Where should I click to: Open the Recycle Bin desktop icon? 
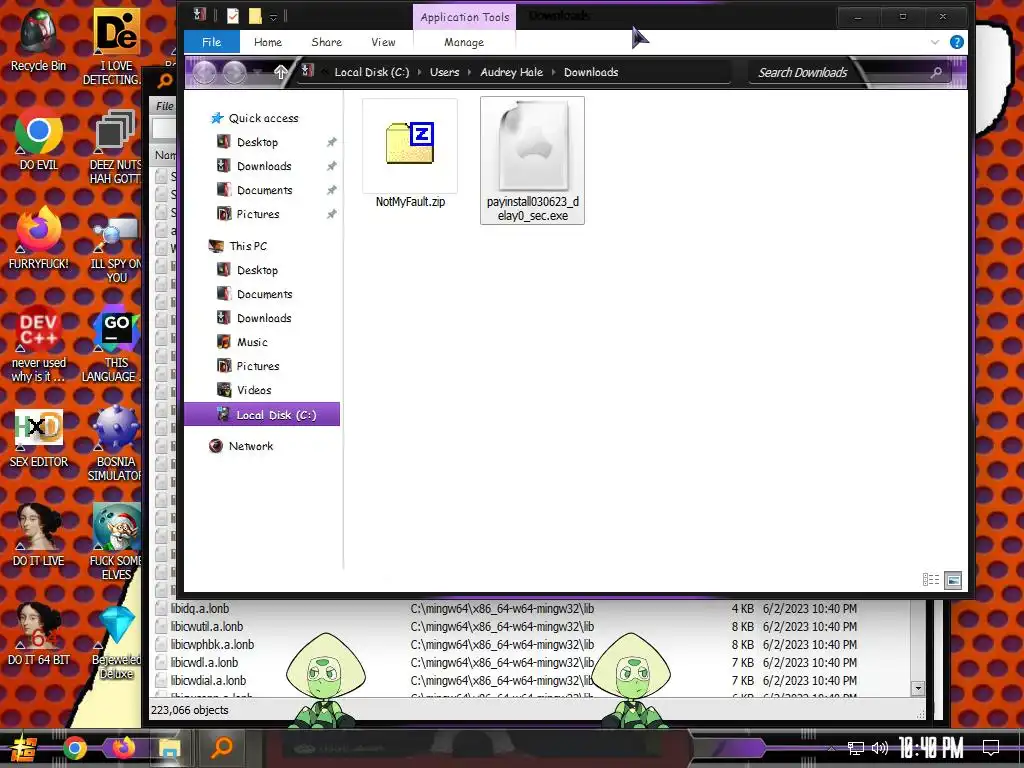click(39, 39)
